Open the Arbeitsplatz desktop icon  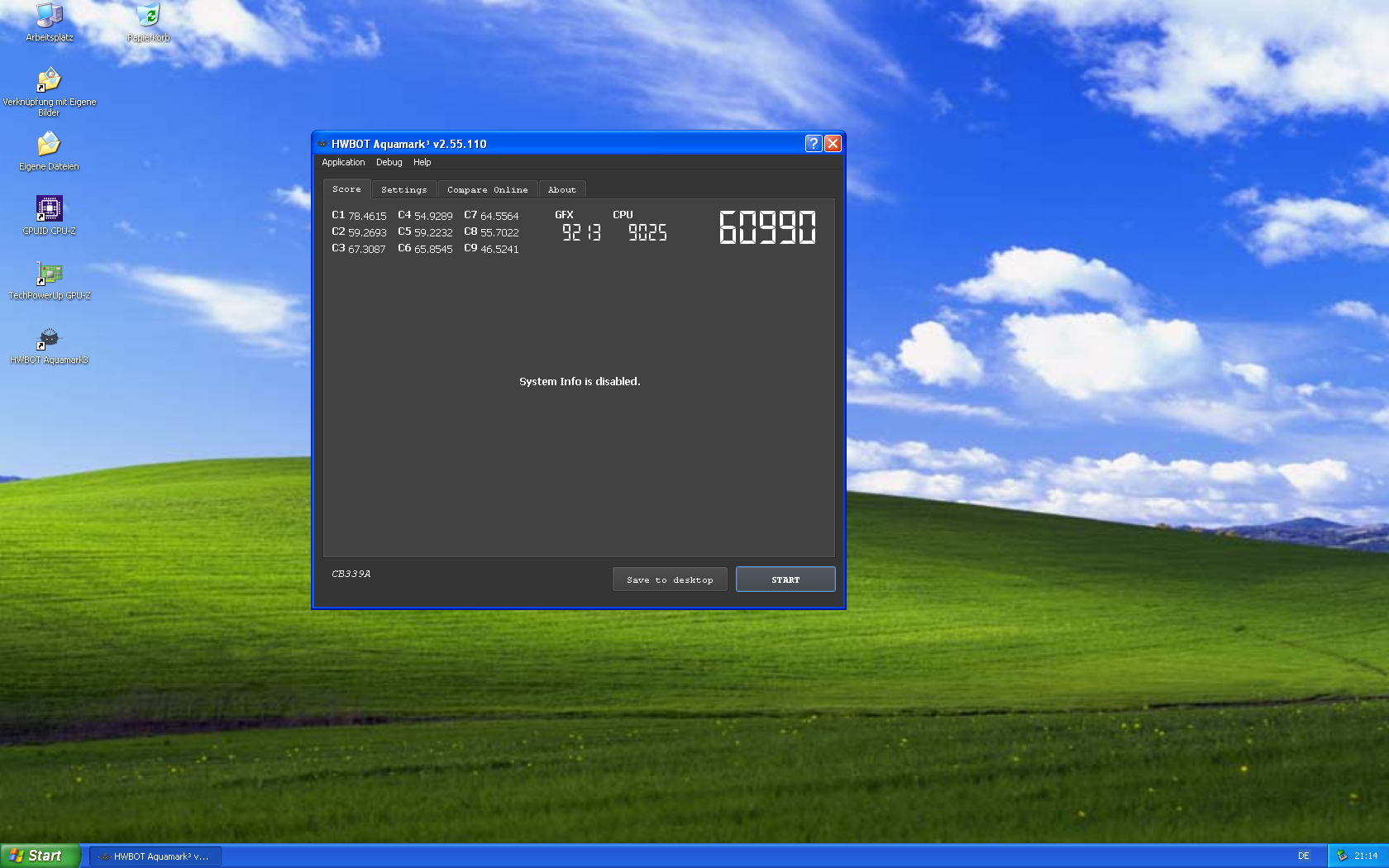pyautogui.click(x=50, y=22)
